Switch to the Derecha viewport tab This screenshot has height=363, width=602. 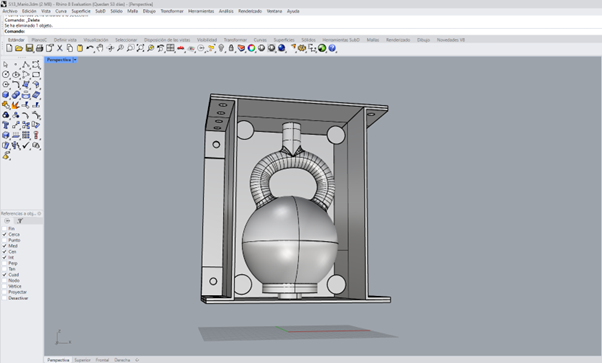(x=122, y=360)
